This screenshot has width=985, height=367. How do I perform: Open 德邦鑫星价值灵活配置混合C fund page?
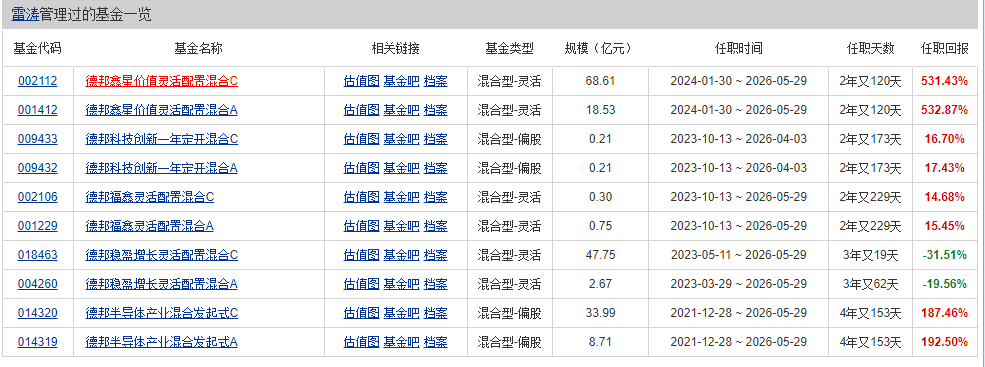pyautogui.click(x=162, y=81)
